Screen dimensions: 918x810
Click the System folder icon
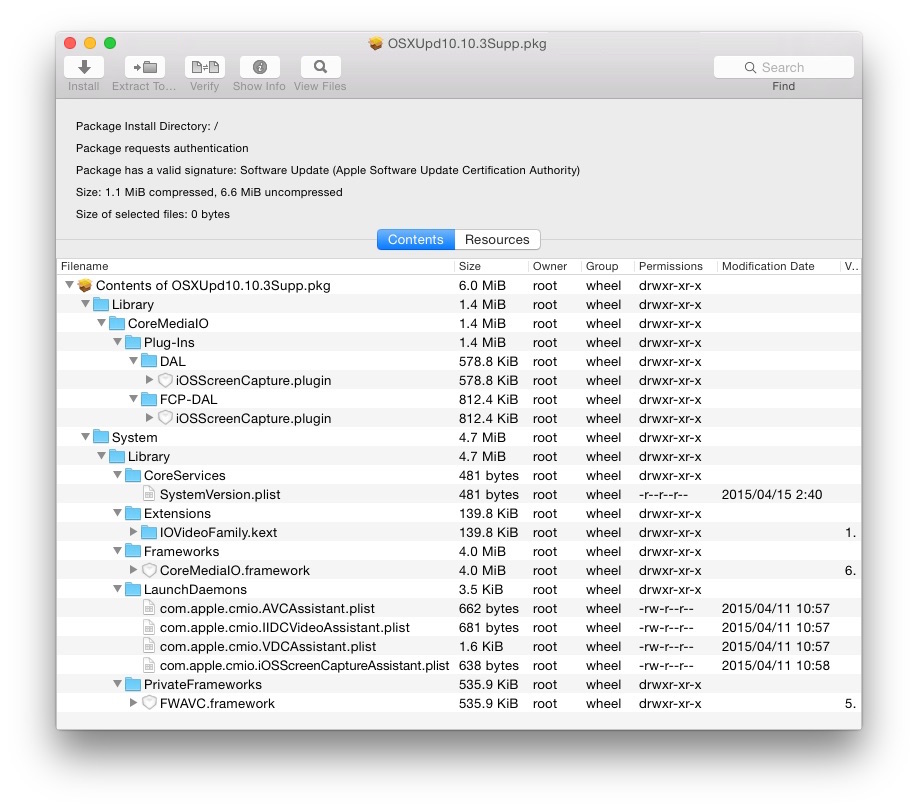pyautogui.click(x=101, y=437)
